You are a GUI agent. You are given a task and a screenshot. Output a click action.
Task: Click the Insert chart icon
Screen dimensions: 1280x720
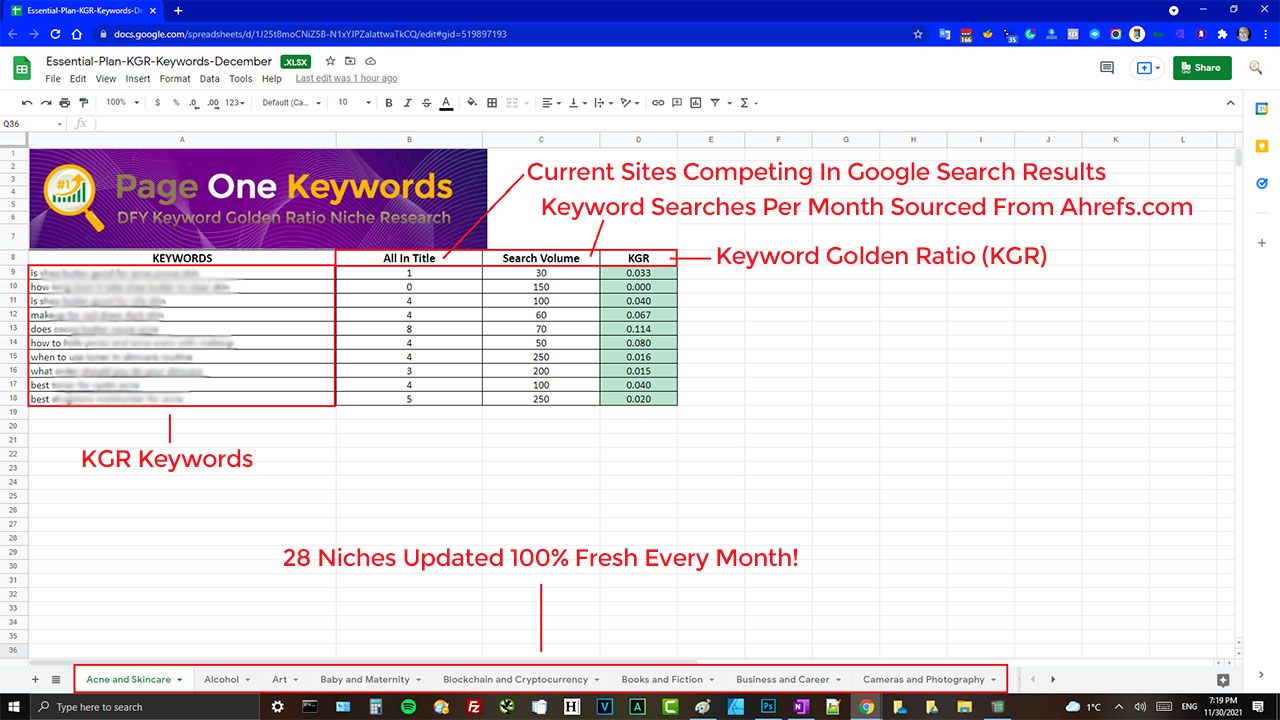tap(696, 103)
